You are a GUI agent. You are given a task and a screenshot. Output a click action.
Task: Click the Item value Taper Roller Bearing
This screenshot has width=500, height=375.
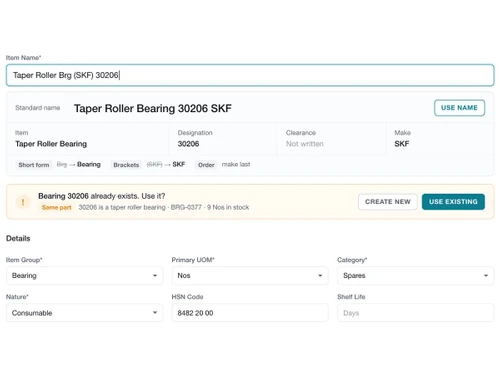point(51,144)
